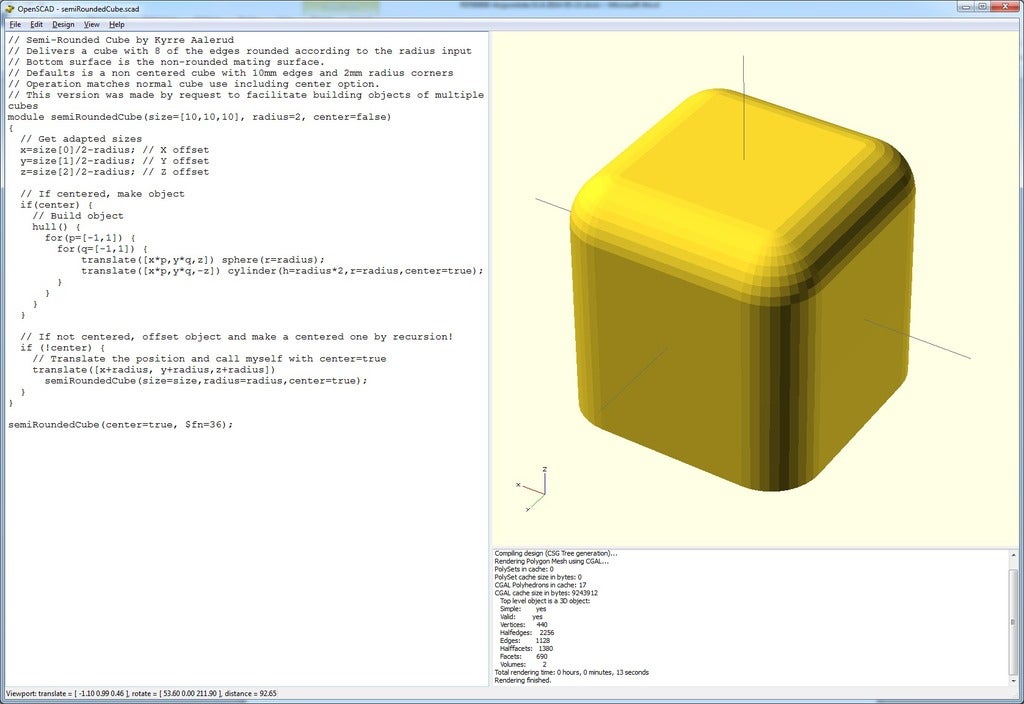This screenshot has height=704, width=1024.
Task: Click the translate line with 'sphere(r=radius);'
Action: coord(203,260)
